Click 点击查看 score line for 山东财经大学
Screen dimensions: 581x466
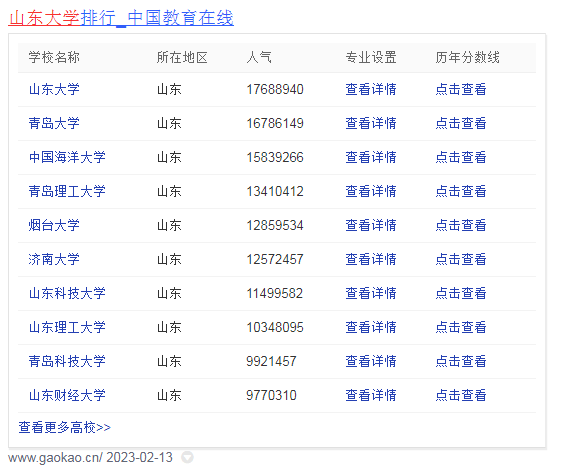click(x=461, y=395)
